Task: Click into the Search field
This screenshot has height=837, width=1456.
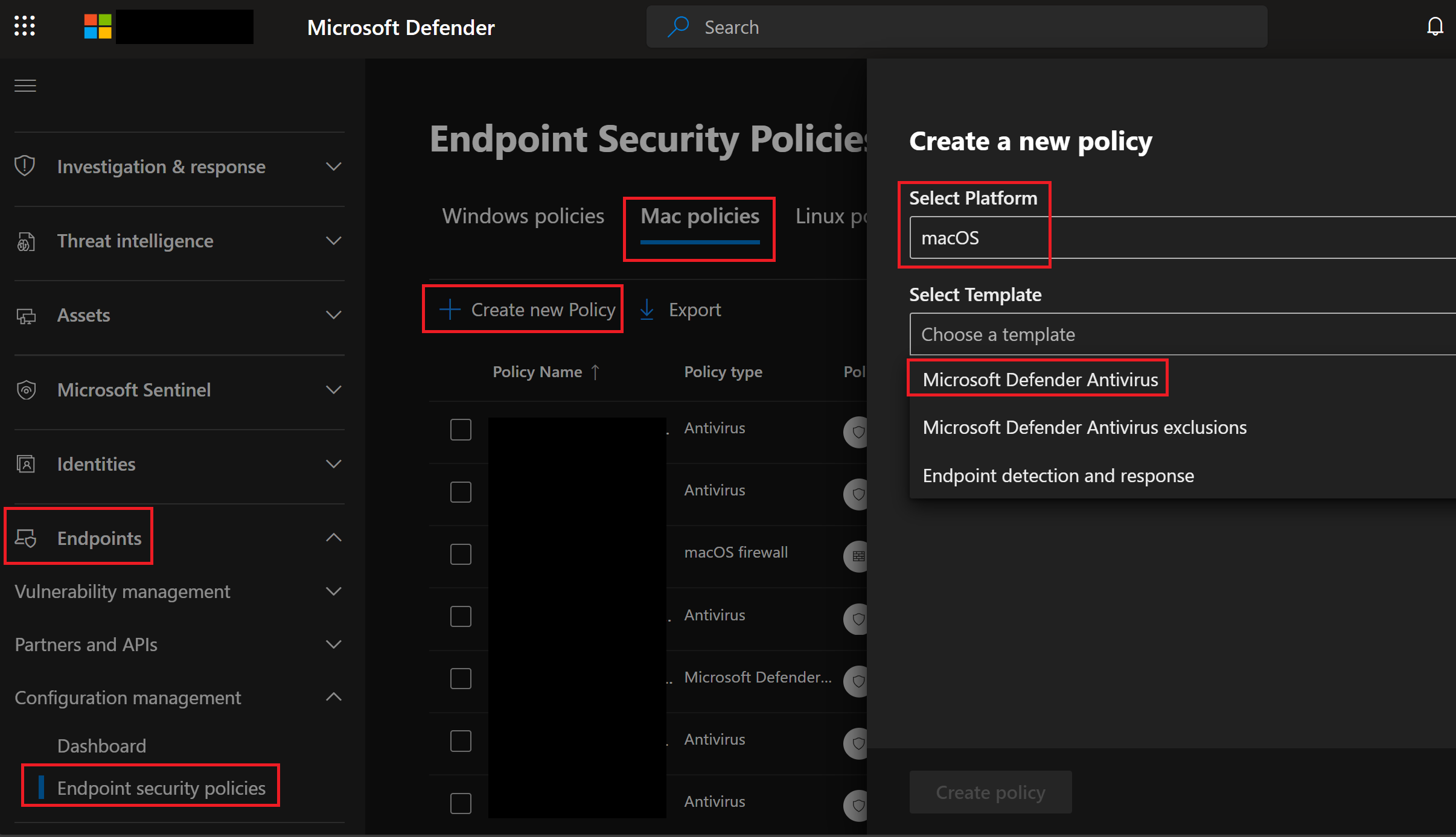Action: [957, 27]
